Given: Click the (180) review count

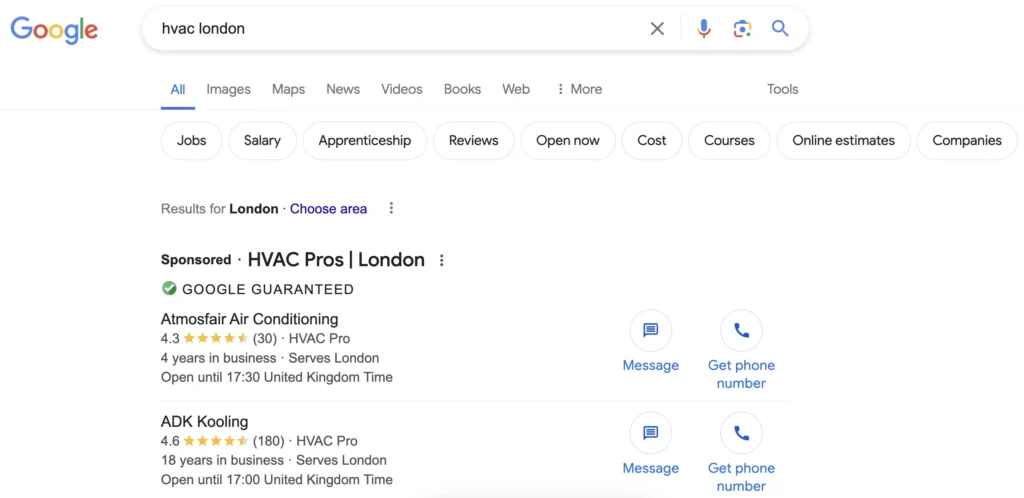Looking at the screenshot, I should [x=268, y=441].
